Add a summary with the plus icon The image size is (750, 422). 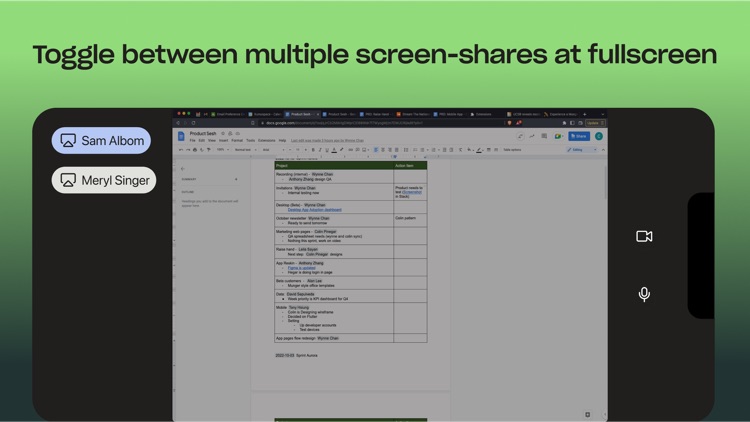(236, 179)
